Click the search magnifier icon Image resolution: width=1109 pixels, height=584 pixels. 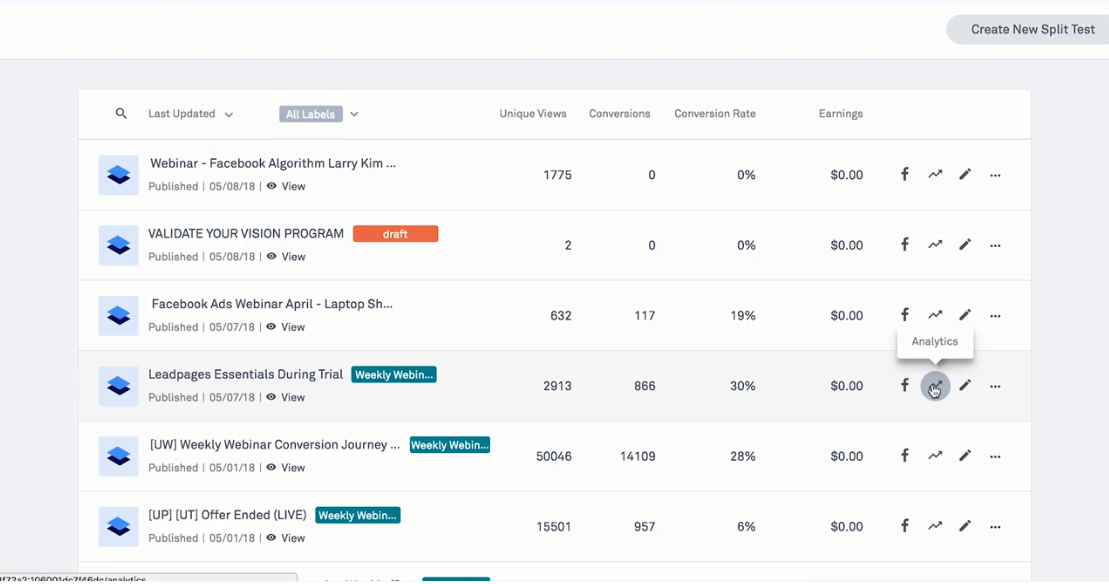pyautogui.click(x=121, y=114)
